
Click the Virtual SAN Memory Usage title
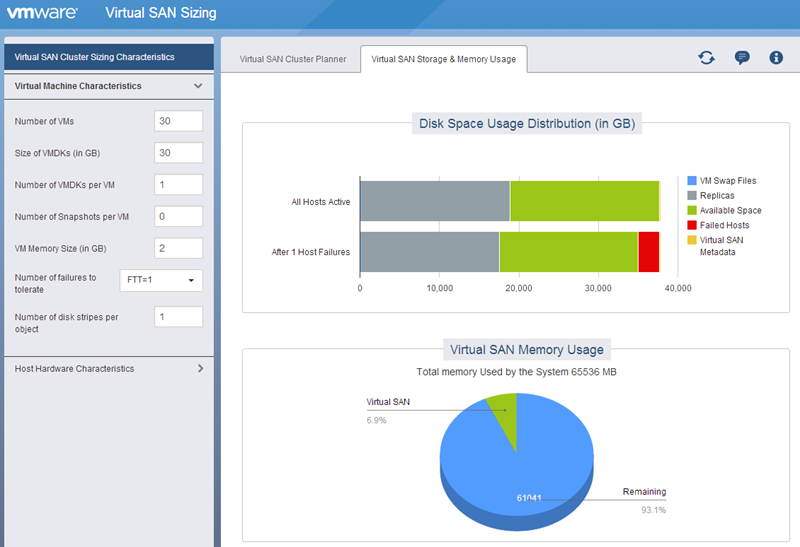pyautogui.click(x=527, y=350)
